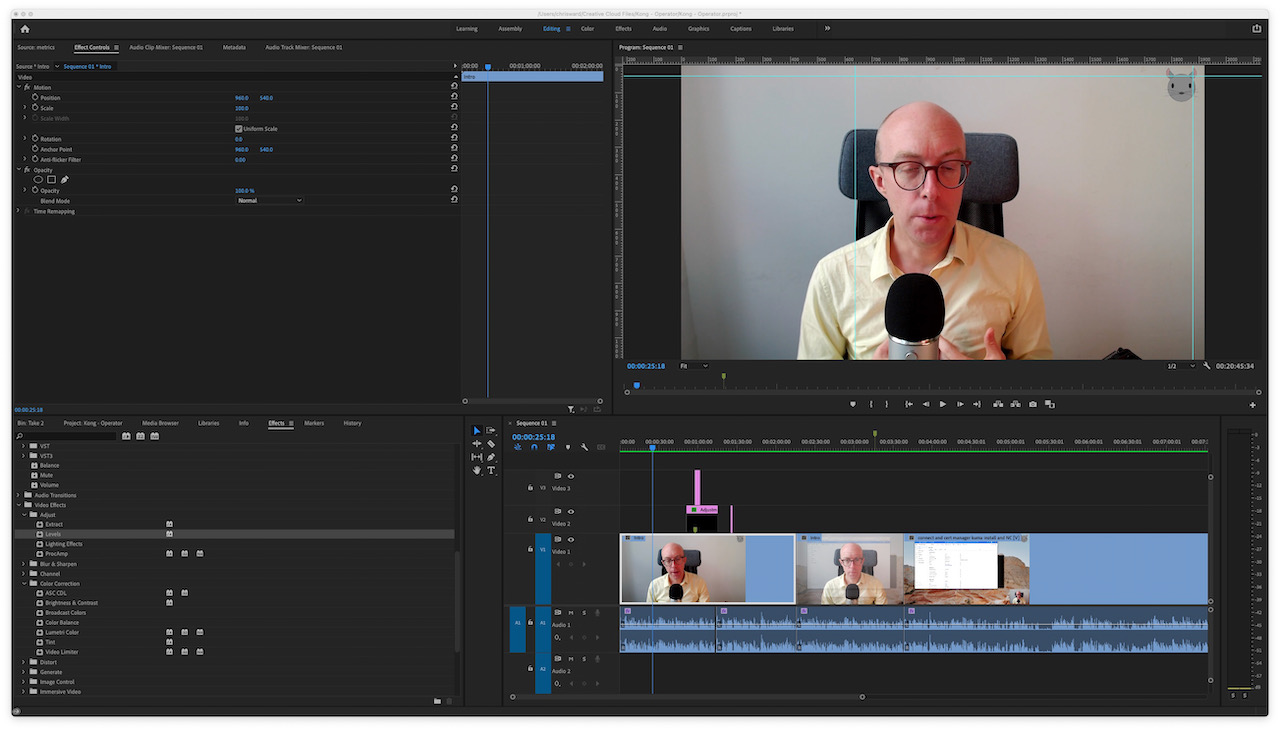The height and width of the screenshot is (730, 1280).
Task: Toggle Video 1 track output eye
Action: click(x=571, y=540)
